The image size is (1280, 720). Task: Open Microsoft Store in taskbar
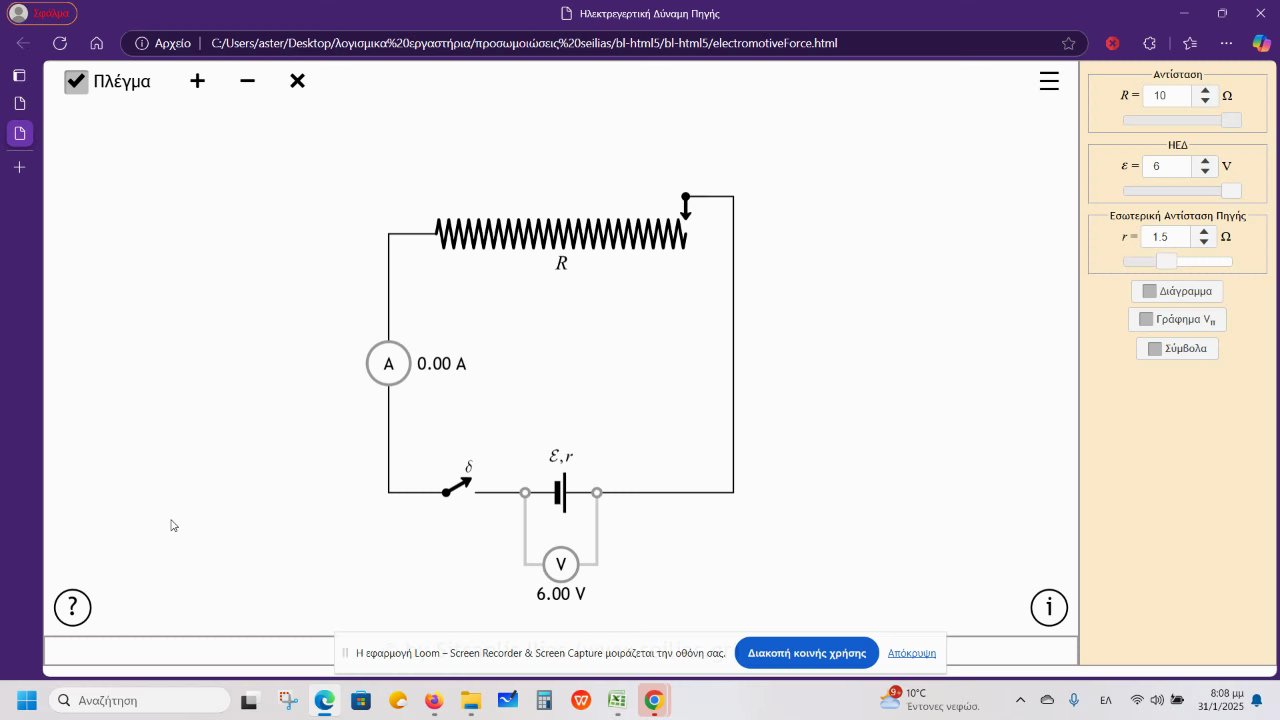[361, 700]
